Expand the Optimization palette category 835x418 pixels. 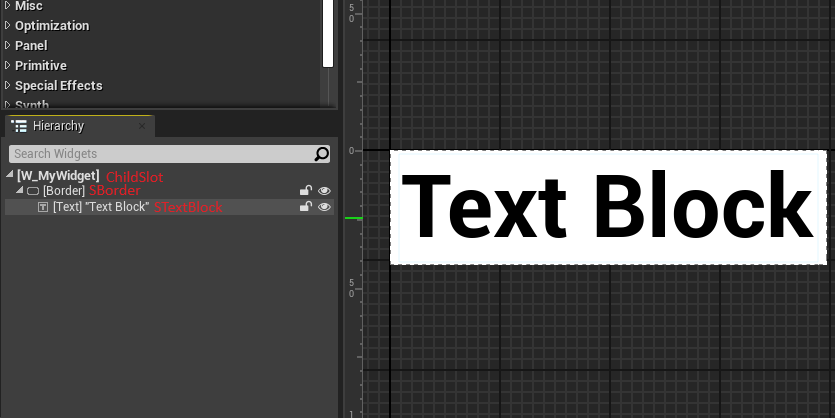tap(8, 26)
